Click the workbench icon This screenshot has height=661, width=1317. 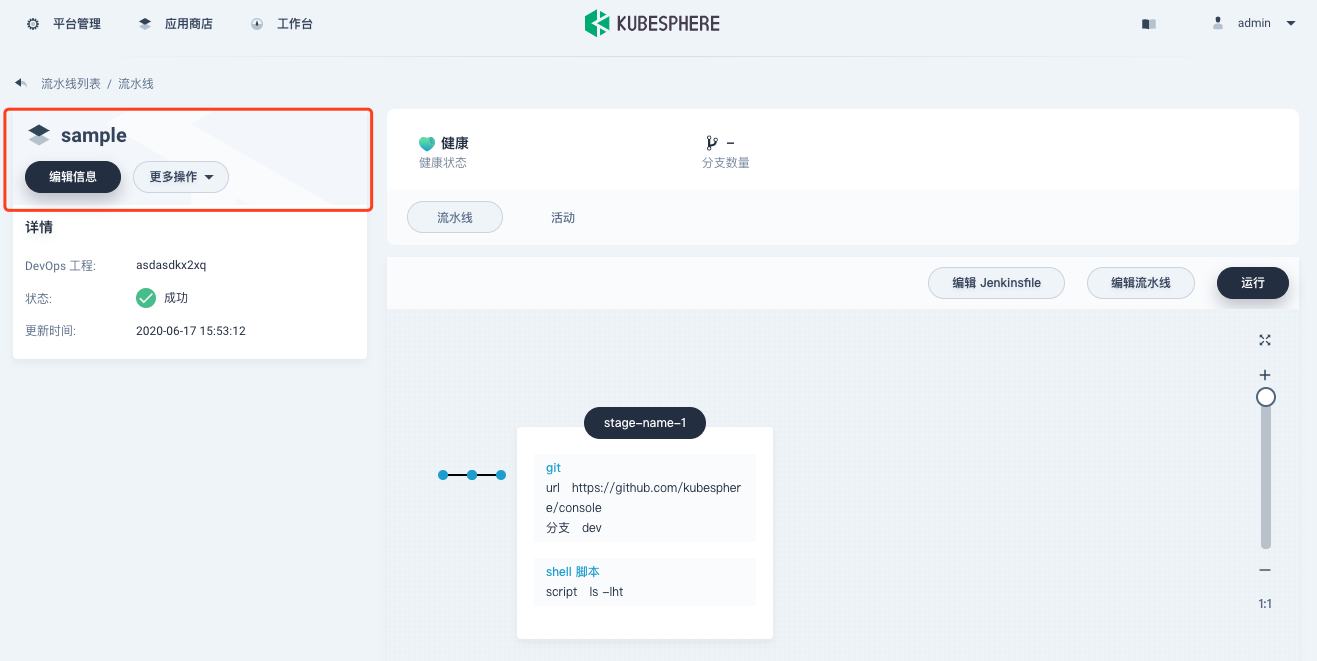(257, 24)
